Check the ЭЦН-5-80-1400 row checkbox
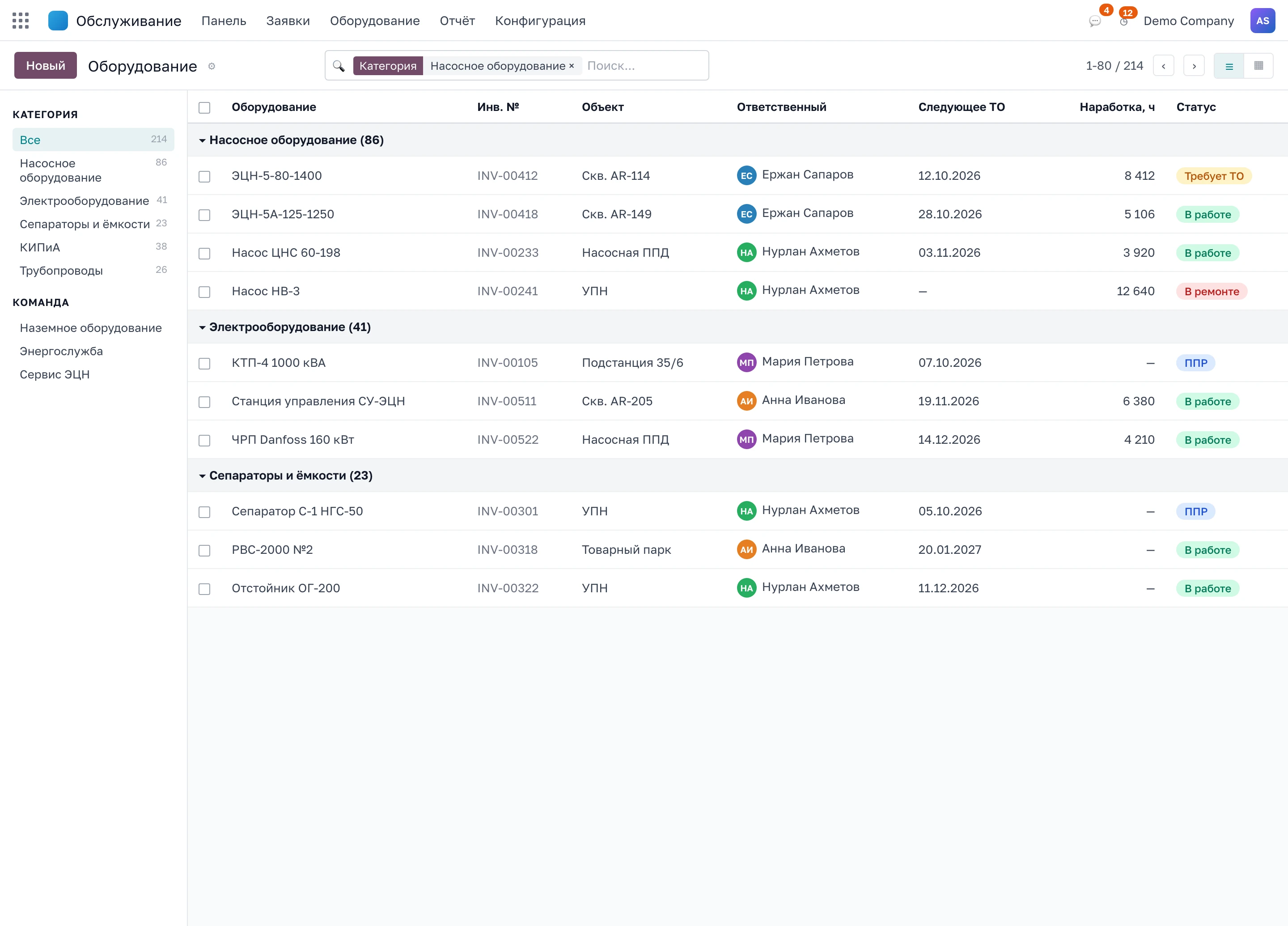 pyautogui.click(x=204, y=177)
